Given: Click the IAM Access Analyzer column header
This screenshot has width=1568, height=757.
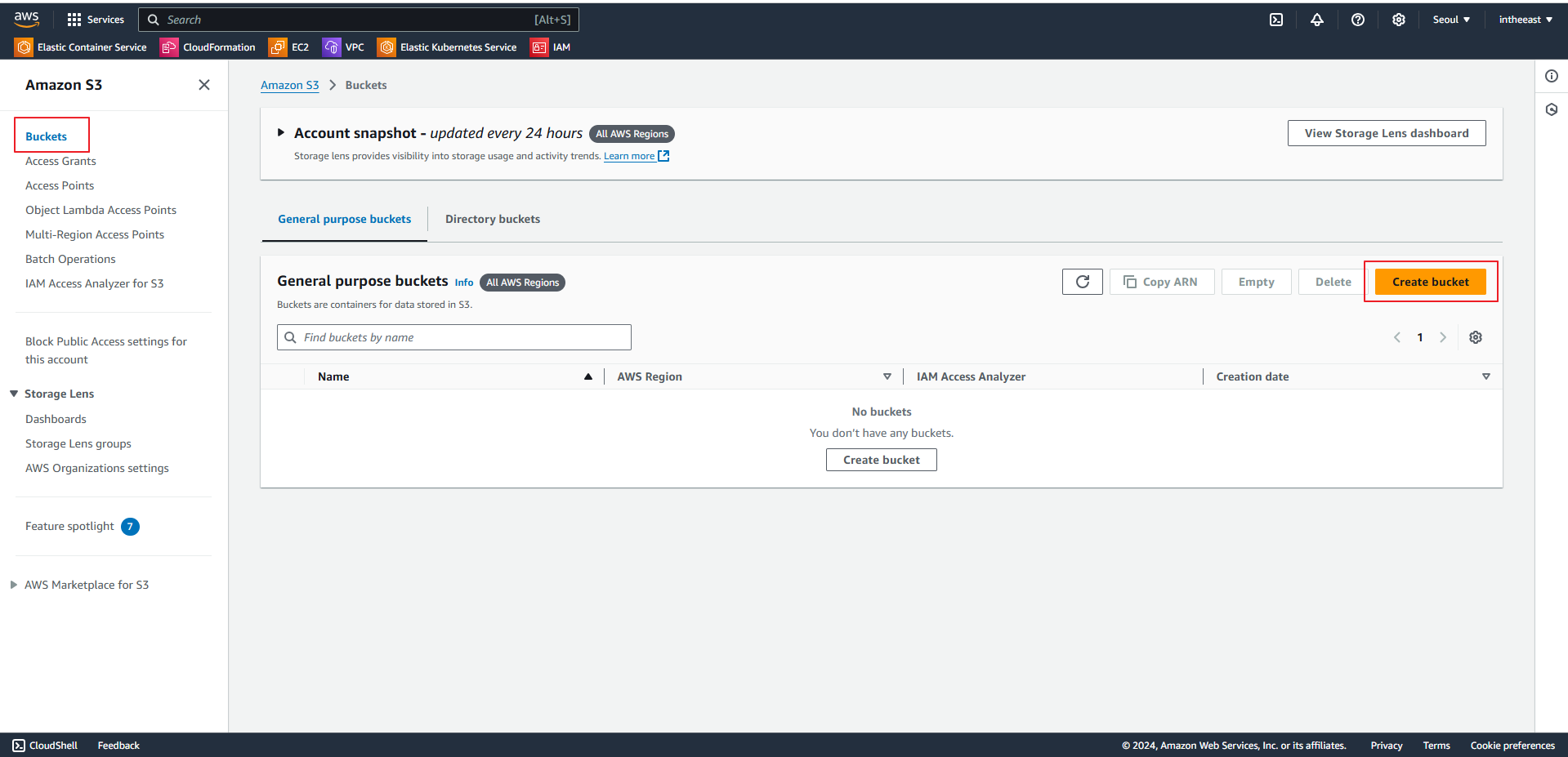Looking at the screenshot, I should pos(971,376).
